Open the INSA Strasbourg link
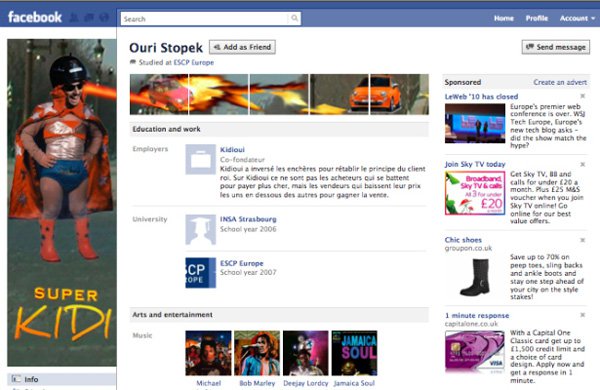This screenshot has height=390, width=600. [248, 219]
